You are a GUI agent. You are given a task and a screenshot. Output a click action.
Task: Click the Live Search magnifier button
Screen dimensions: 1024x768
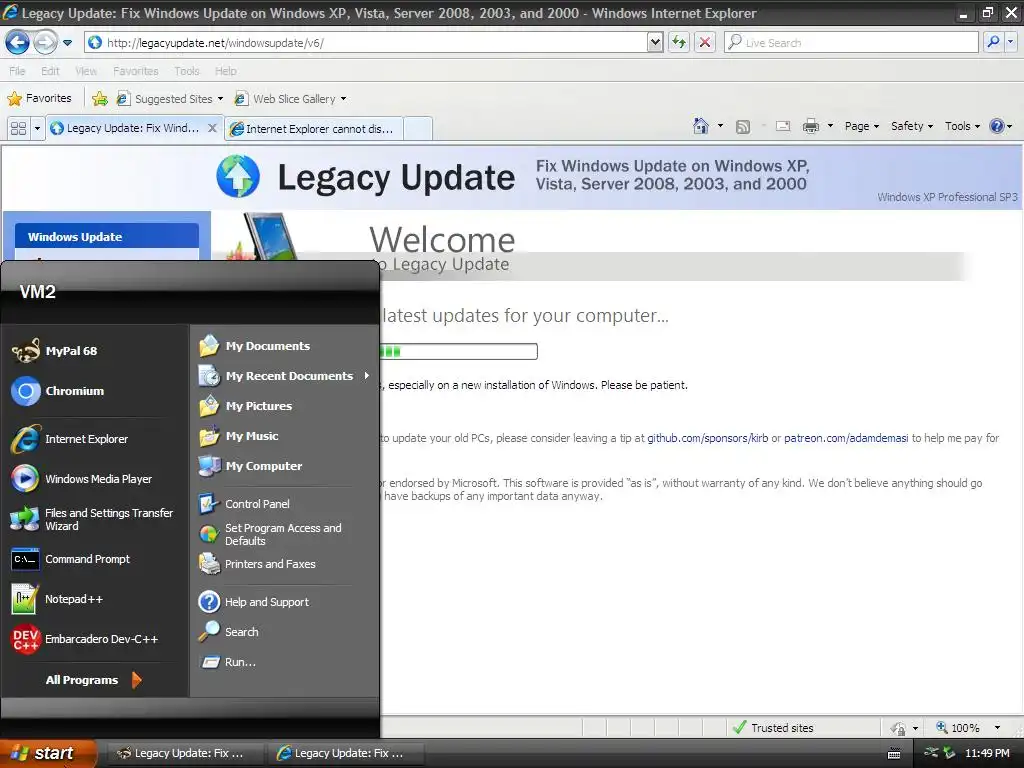coord(993,42)
